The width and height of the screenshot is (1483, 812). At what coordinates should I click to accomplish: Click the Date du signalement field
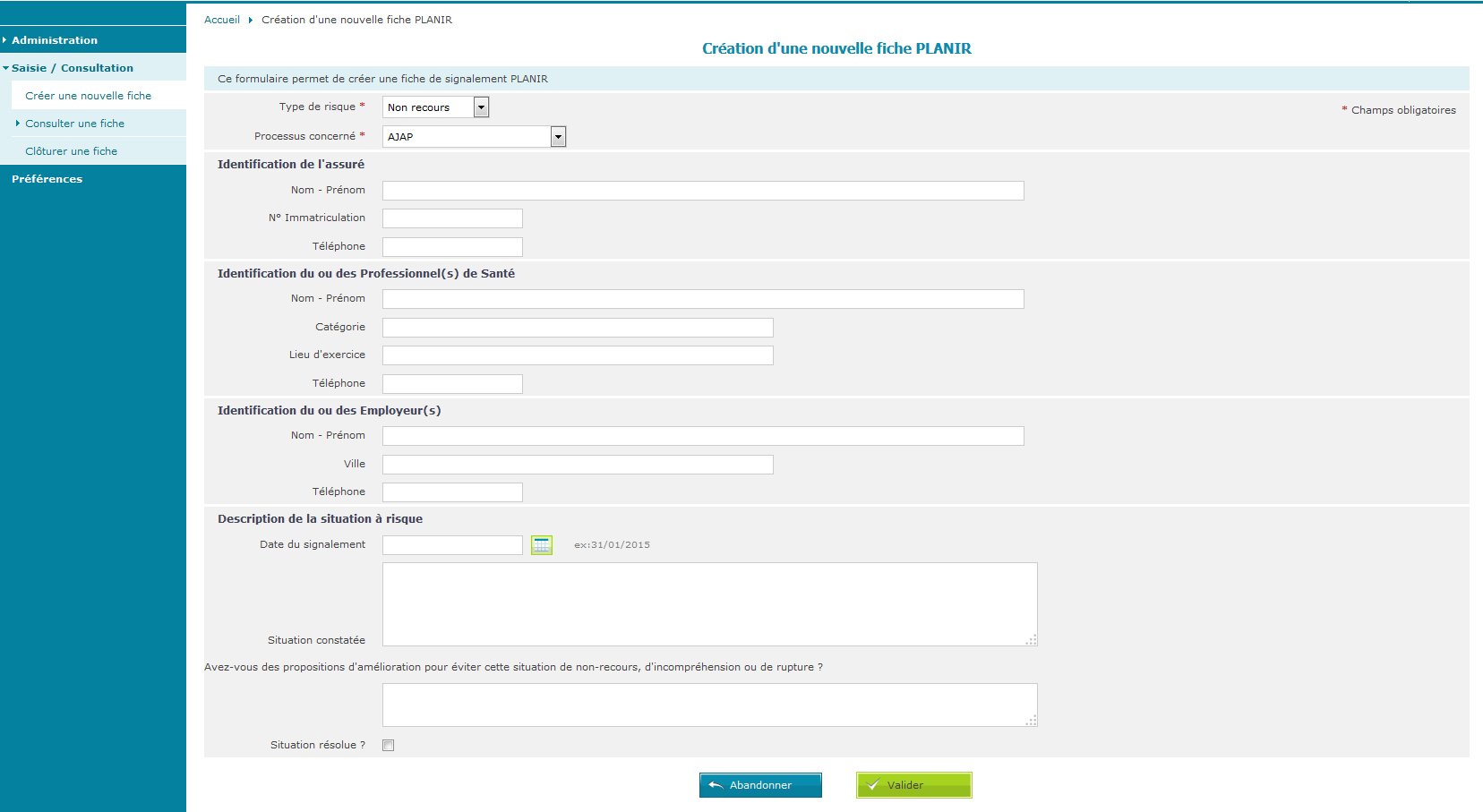(452, 545)
